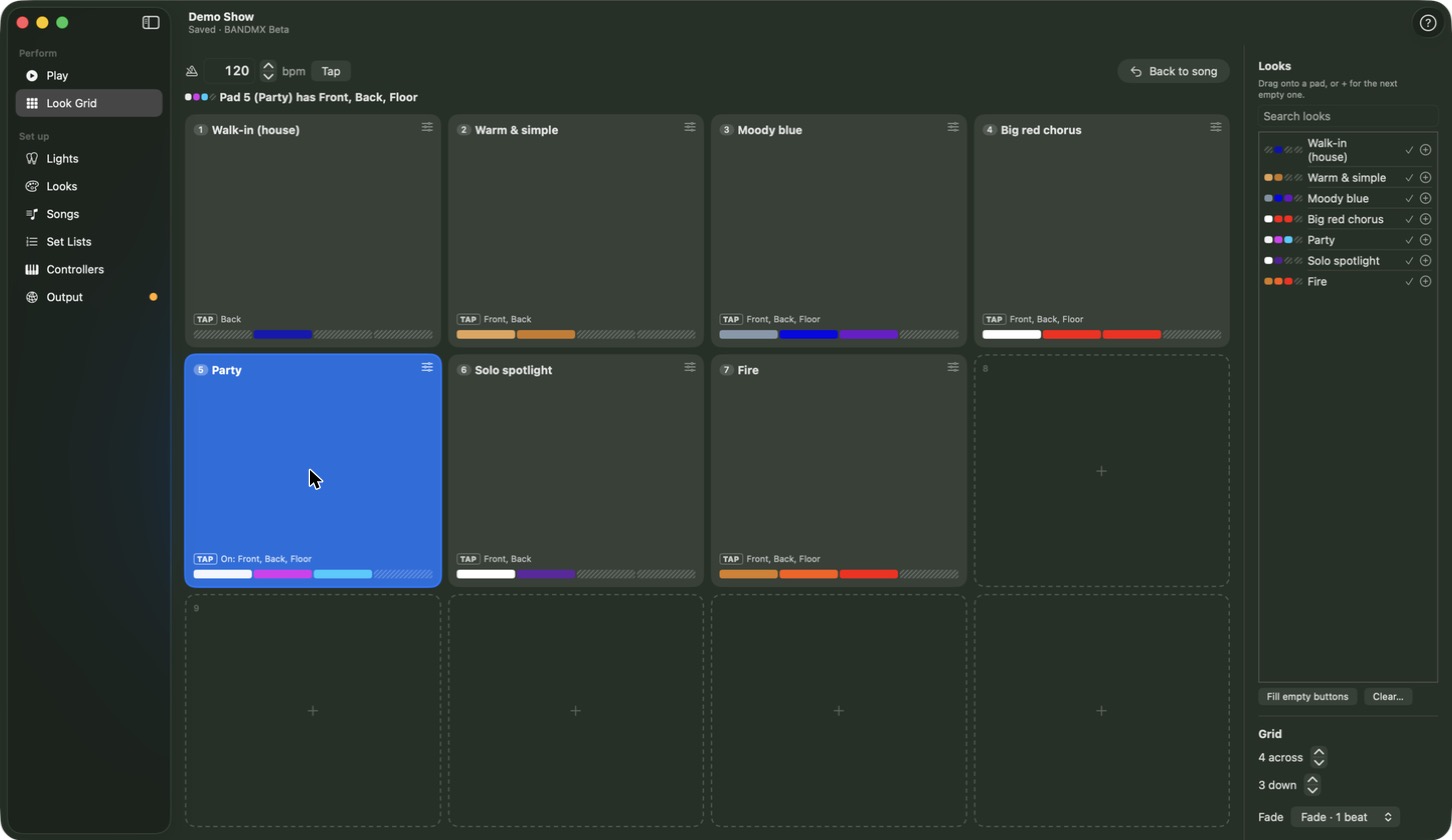Viewport: 1452px width, 840px height.
Task: Open settings sliders on Warm & simple pad
Action: click(x=690, y=127)
